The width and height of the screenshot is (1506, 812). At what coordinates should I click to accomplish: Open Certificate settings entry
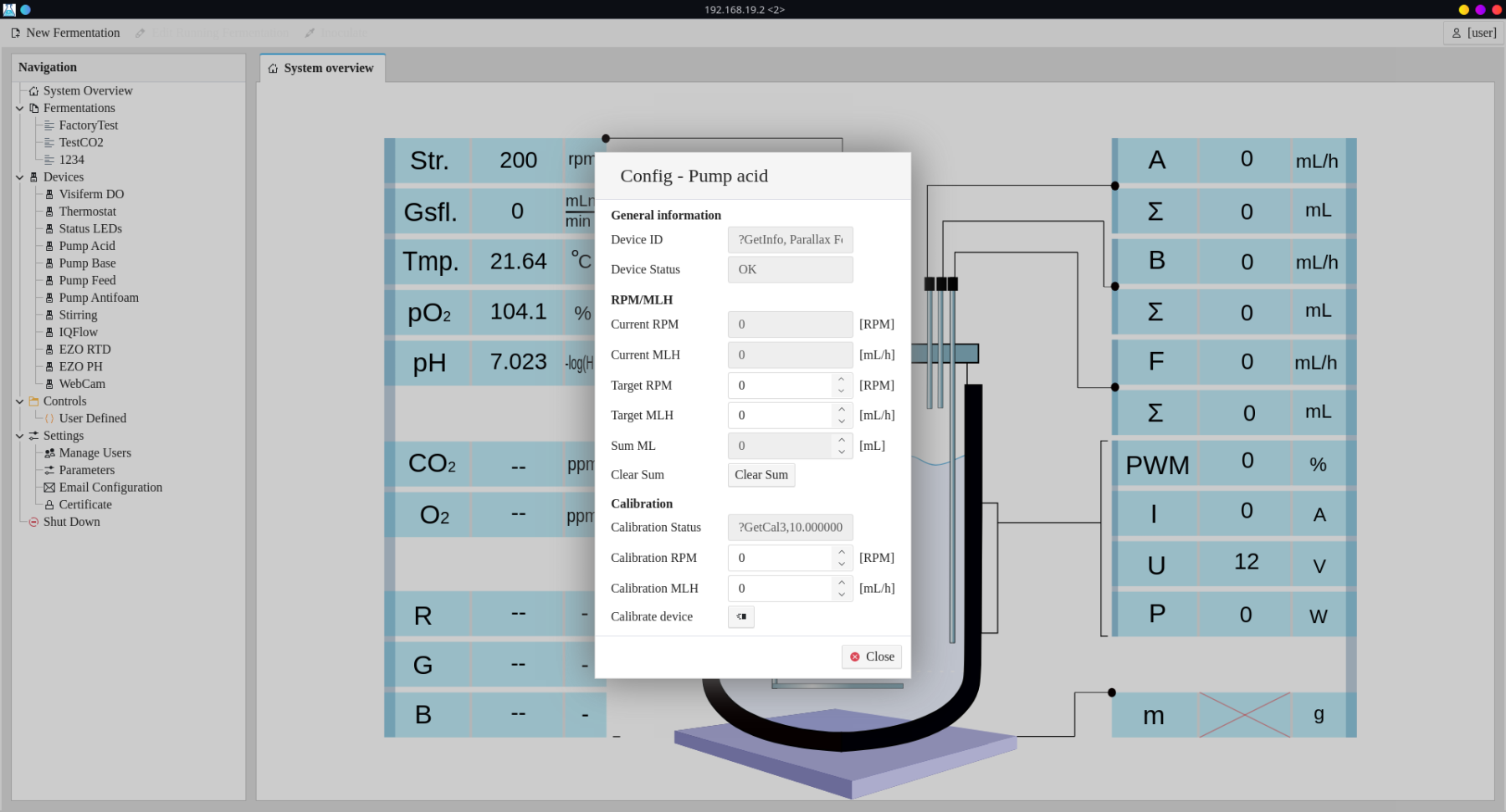85,504
